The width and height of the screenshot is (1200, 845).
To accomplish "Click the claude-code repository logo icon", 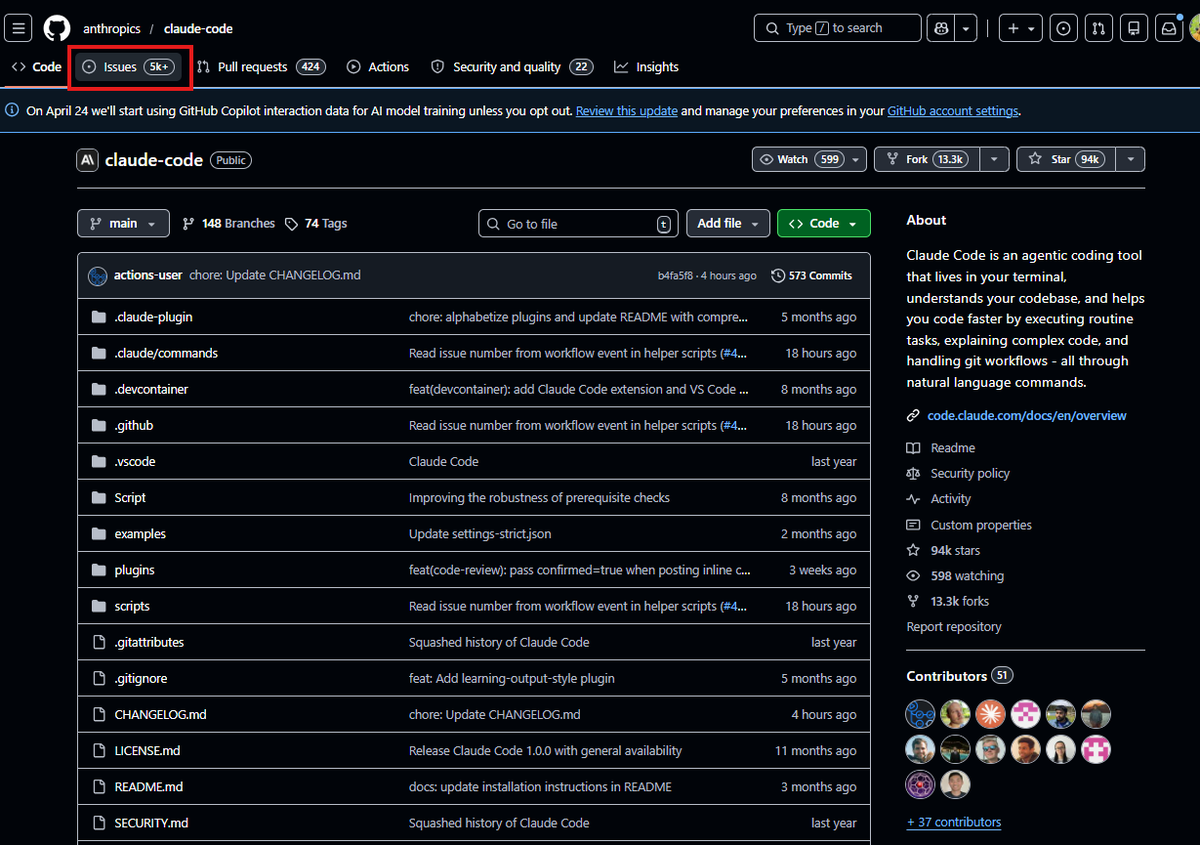I will tap(88, 160).
